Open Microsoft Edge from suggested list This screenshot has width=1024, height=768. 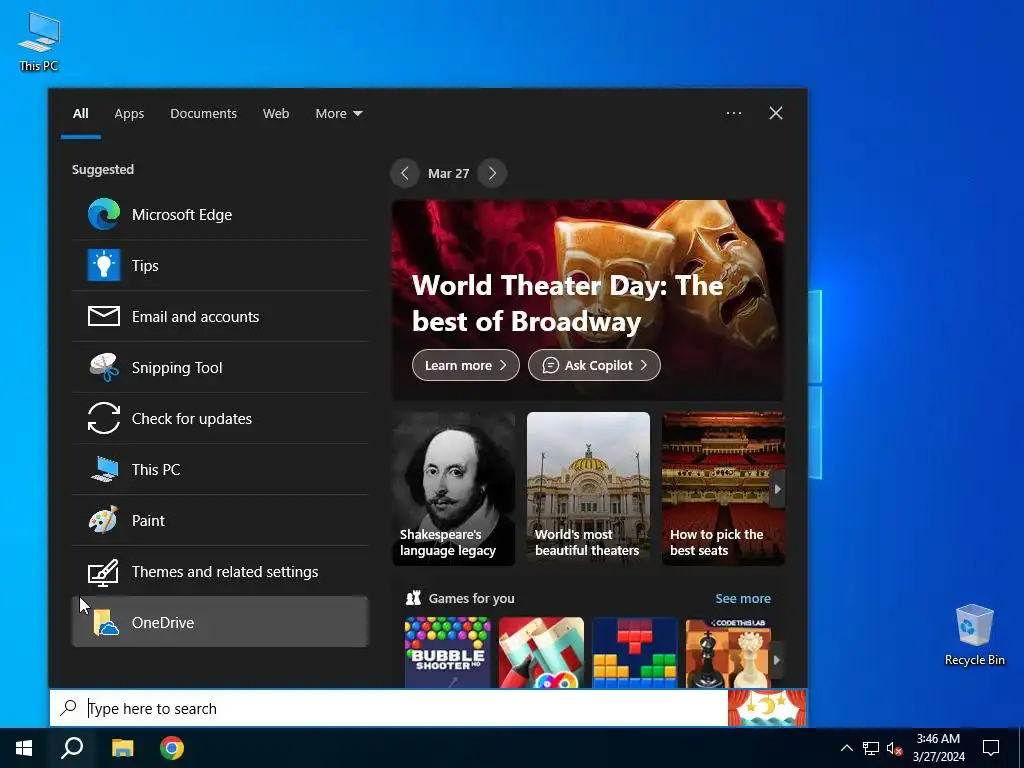tap(220, 214)
